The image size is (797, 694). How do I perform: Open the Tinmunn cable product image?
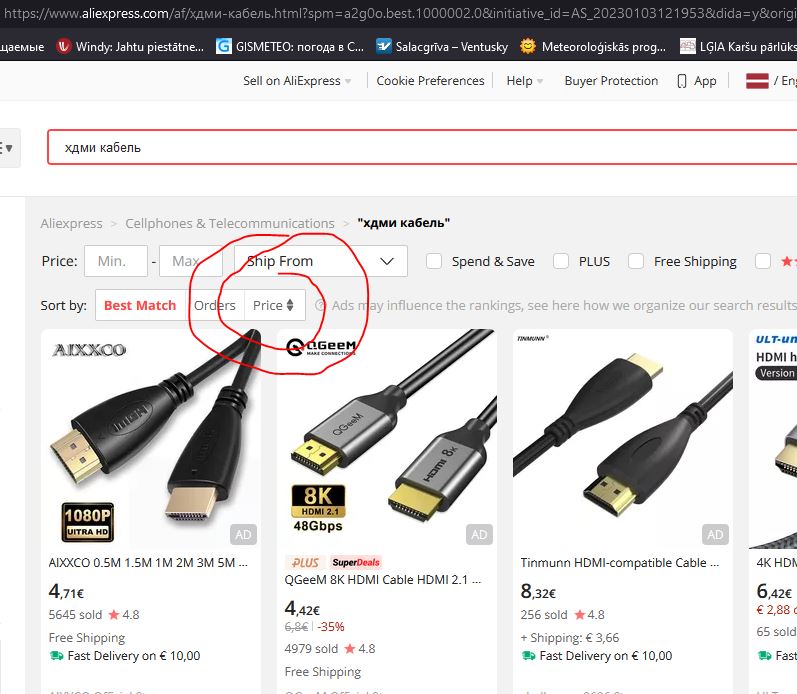[623, 438]
